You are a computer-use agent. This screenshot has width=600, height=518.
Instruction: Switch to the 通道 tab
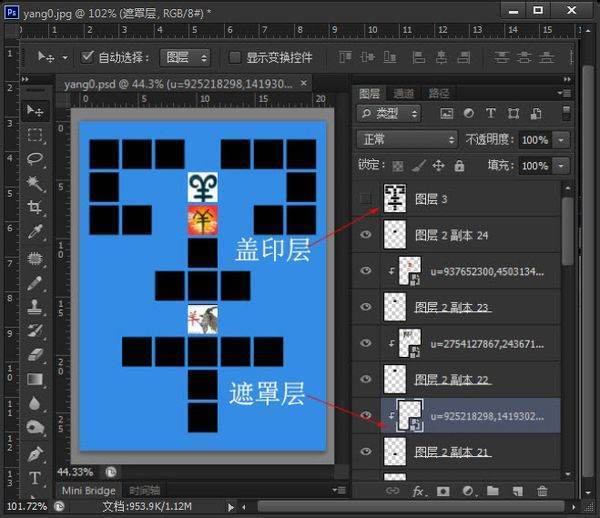[404, 92]
